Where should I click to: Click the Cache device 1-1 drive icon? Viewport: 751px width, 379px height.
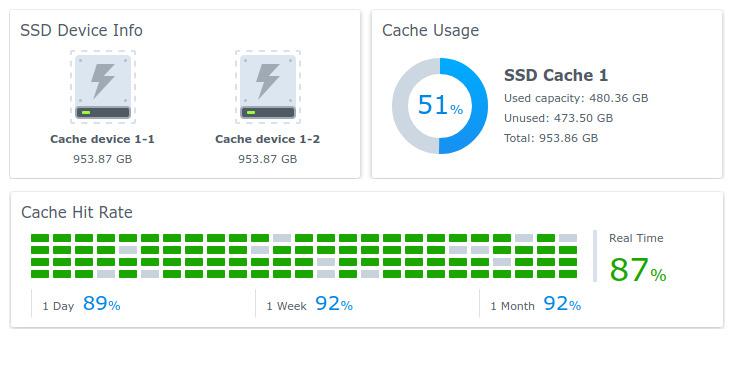(102, 87)
